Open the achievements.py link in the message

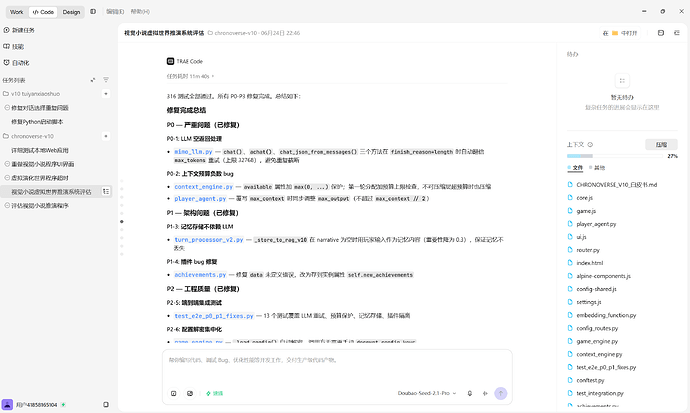tap(200, 274)
